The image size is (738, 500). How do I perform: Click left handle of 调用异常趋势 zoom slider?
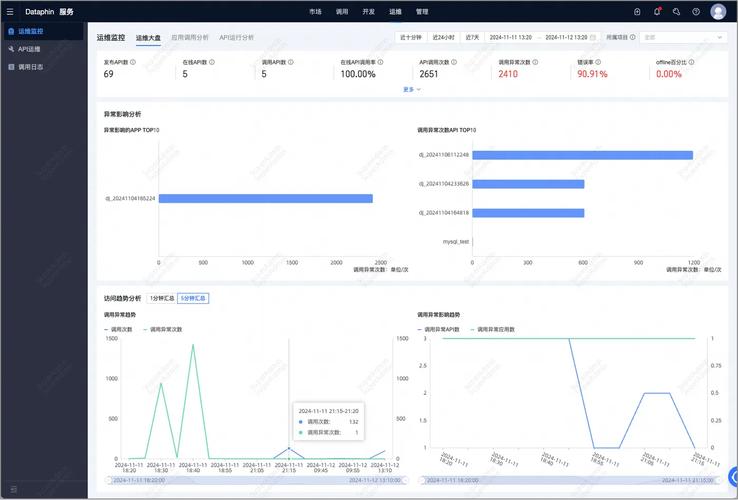[x=108, y=480]
